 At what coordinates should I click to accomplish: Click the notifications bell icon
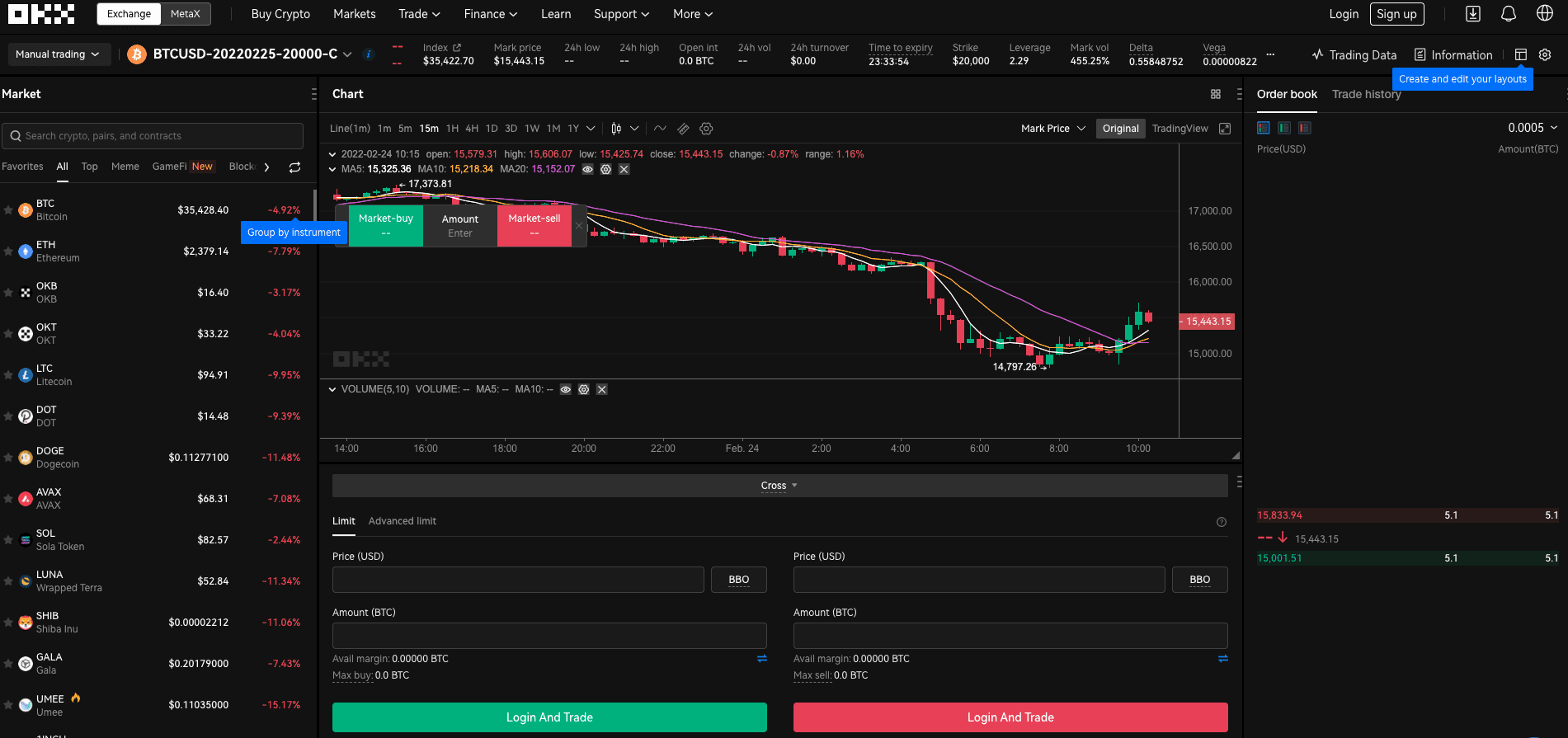tap(1509, 14)
